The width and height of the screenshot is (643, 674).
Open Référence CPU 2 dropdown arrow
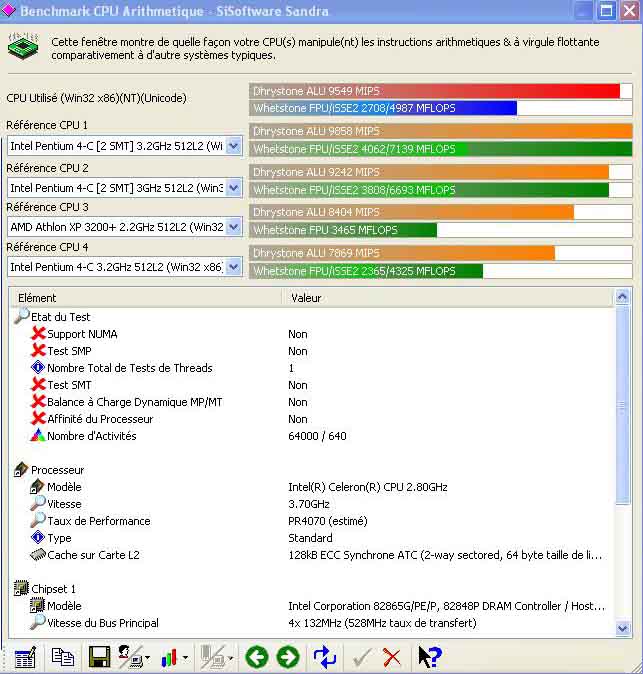click(233, 188)
